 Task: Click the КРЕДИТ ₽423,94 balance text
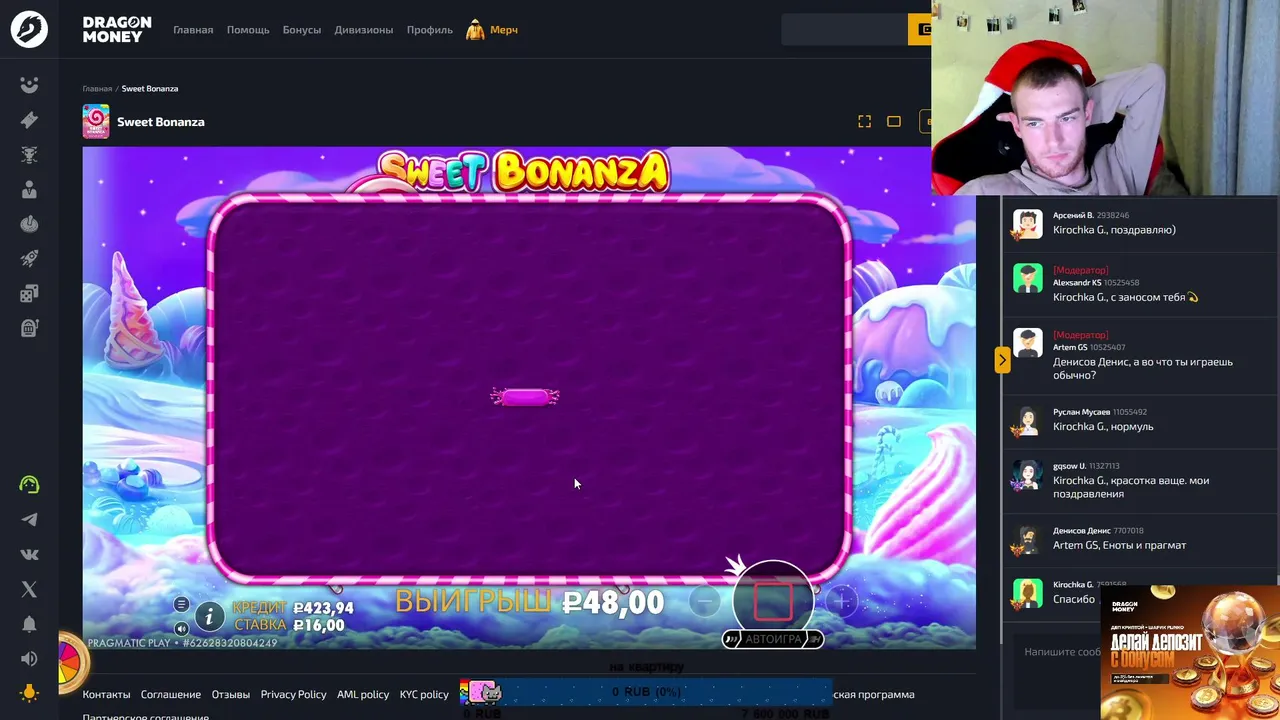[293, 608]
